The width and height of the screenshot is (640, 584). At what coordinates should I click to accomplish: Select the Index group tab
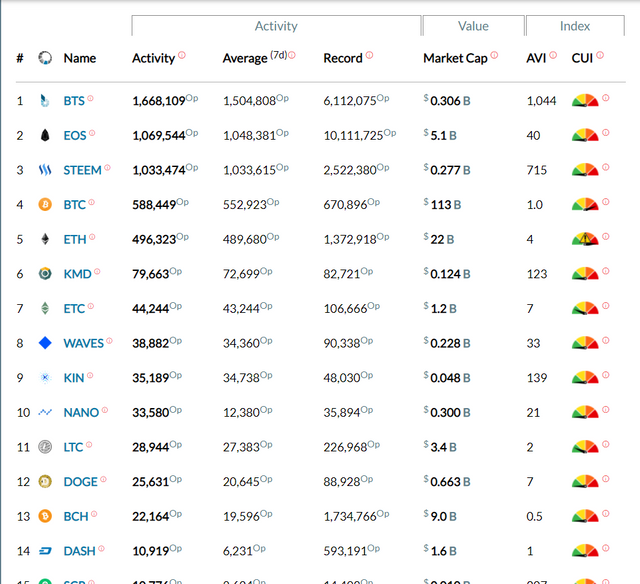[575, 26]
